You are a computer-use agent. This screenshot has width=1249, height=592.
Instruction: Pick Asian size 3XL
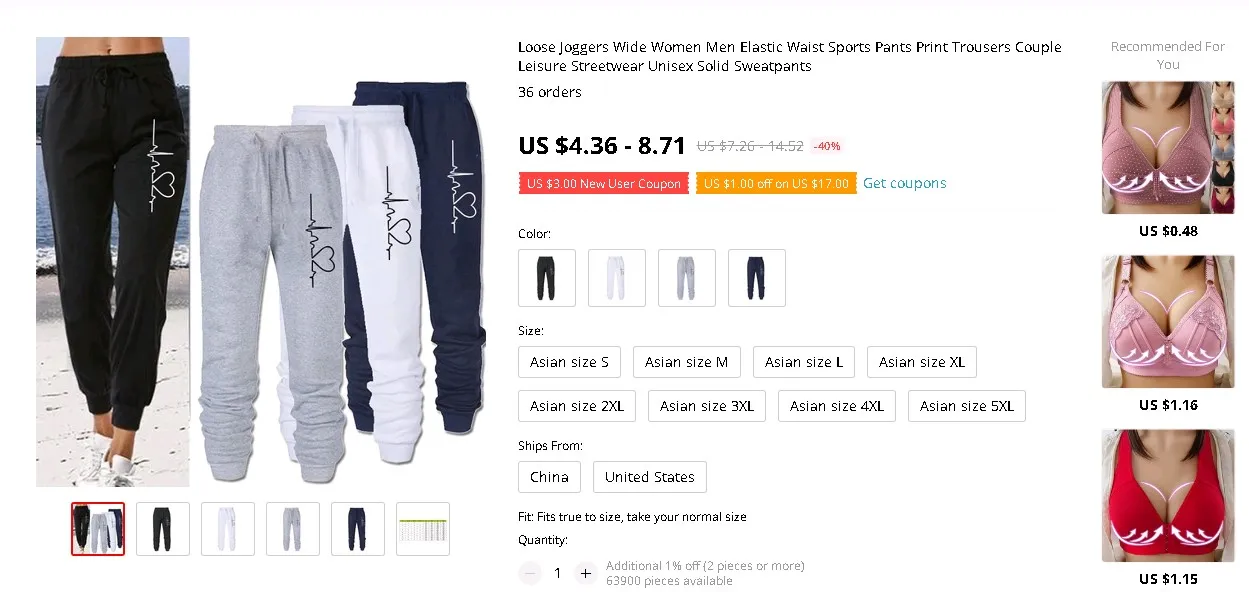(707, 406)
